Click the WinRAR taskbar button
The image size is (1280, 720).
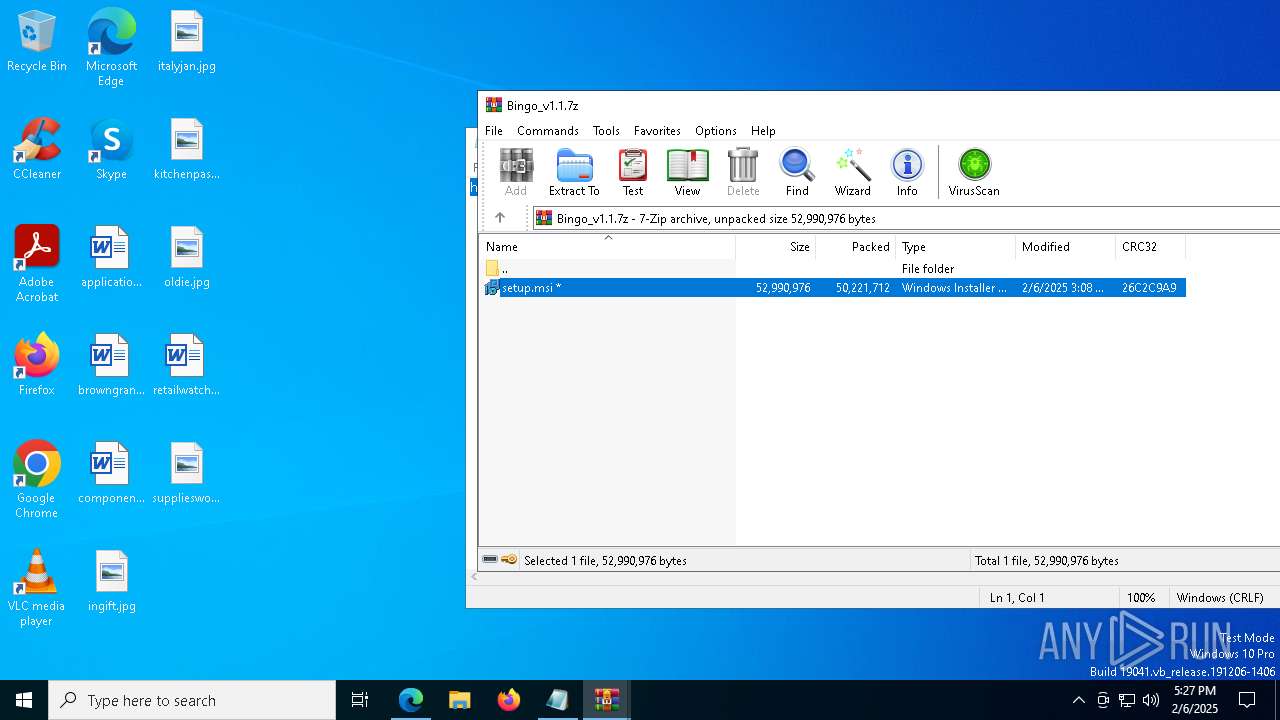tap(607, 700)
